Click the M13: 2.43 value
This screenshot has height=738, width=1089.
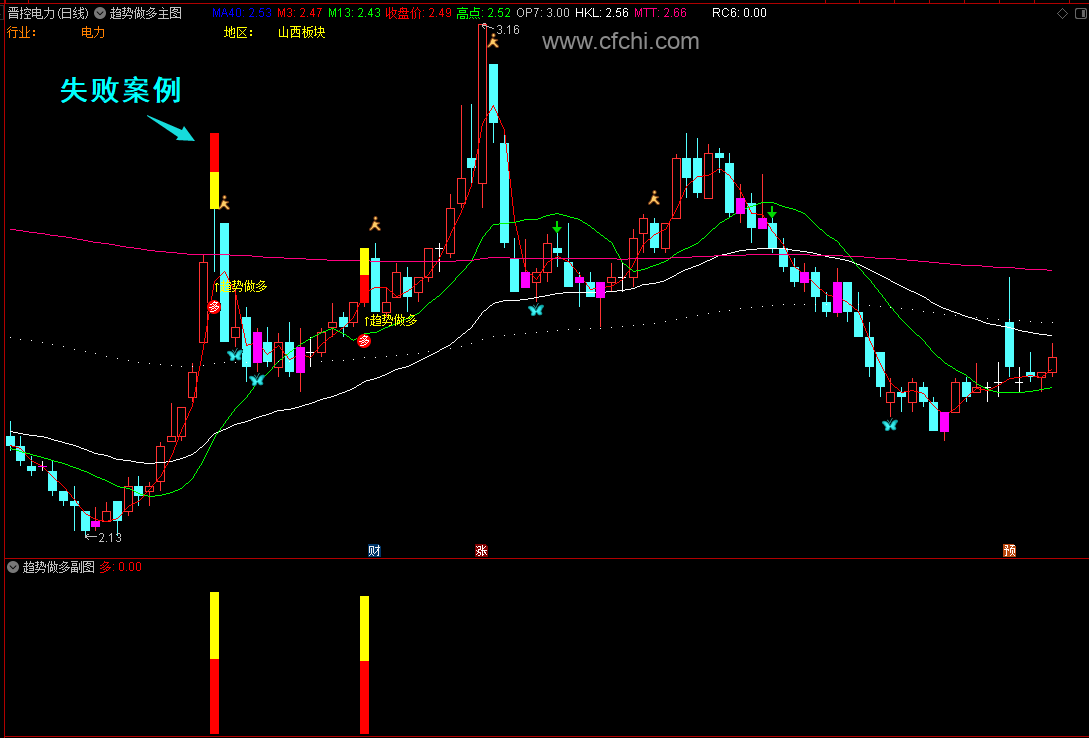(354, 13)
